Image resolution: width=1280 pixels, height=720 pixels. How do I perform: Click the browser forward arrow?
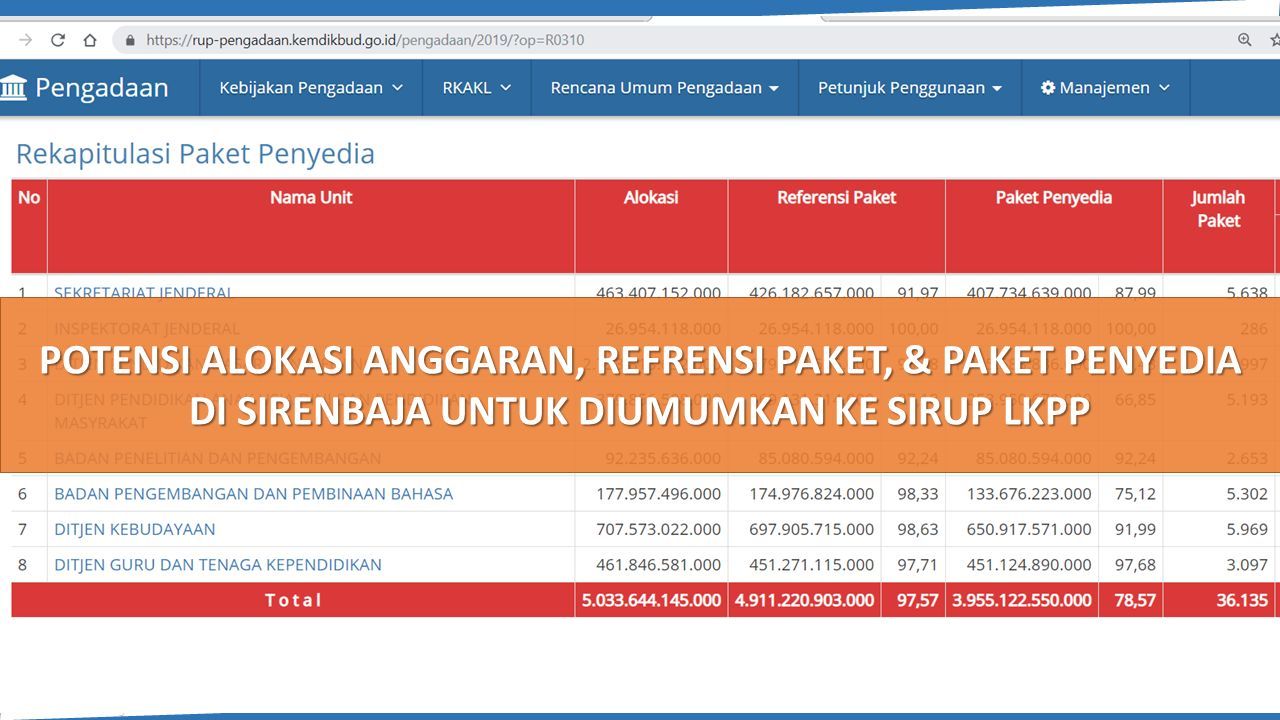pyautogui.click(x=26, y=40)
